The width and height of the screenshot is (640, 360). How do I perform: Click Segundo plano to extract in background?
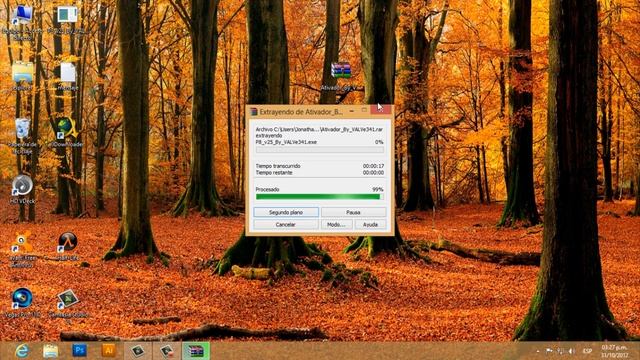pos(286,212)
